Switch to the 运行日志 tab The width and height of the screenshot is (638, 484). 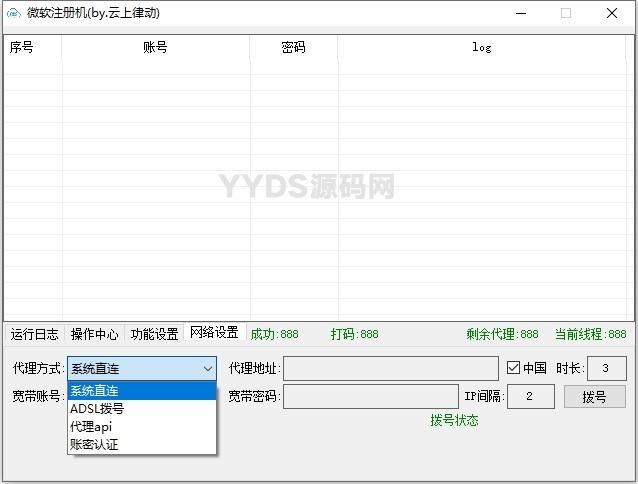click(34, 334)
